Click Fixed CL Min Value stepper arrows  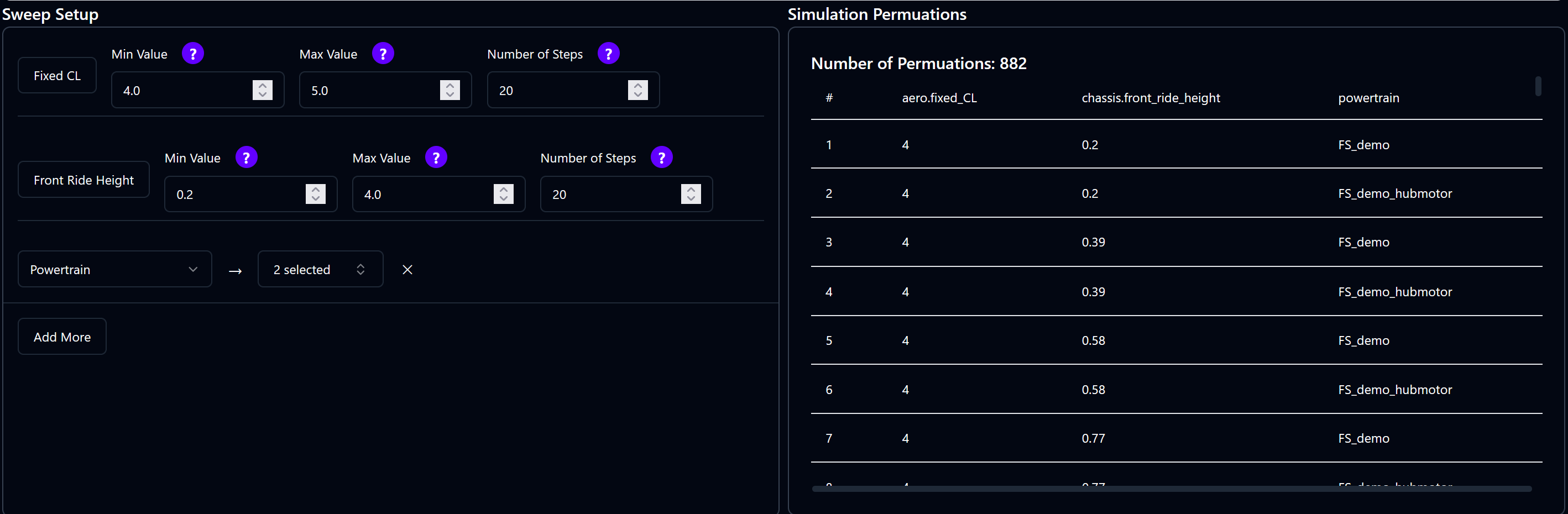[x=263, y=90]
